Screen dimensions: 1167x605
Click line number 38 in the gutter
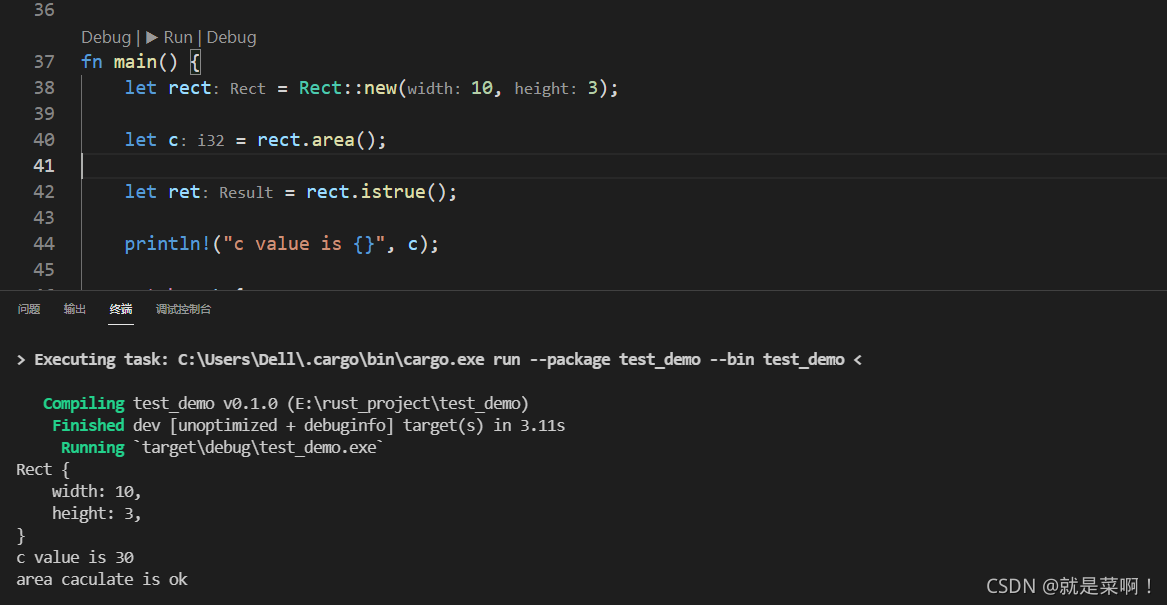pos(44,88)
